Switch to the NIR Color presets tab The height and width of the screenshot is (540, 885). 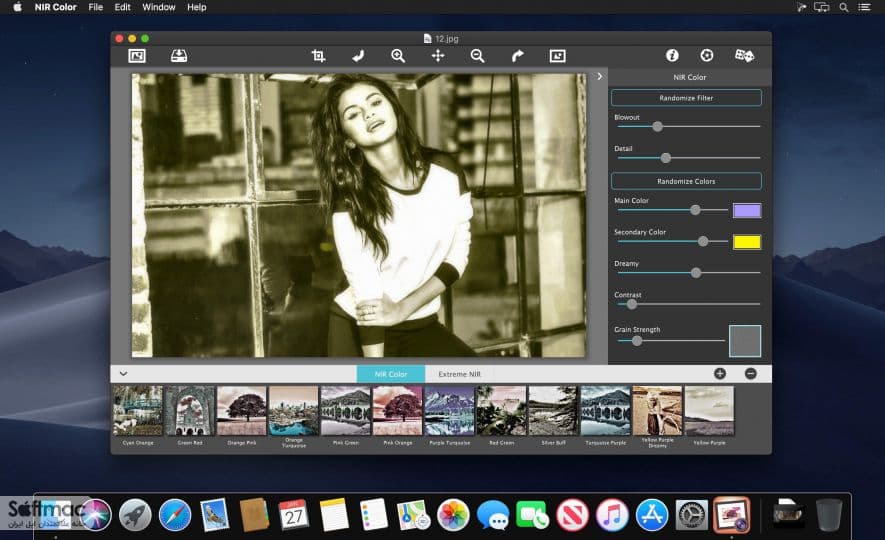[x=391, y=374]
